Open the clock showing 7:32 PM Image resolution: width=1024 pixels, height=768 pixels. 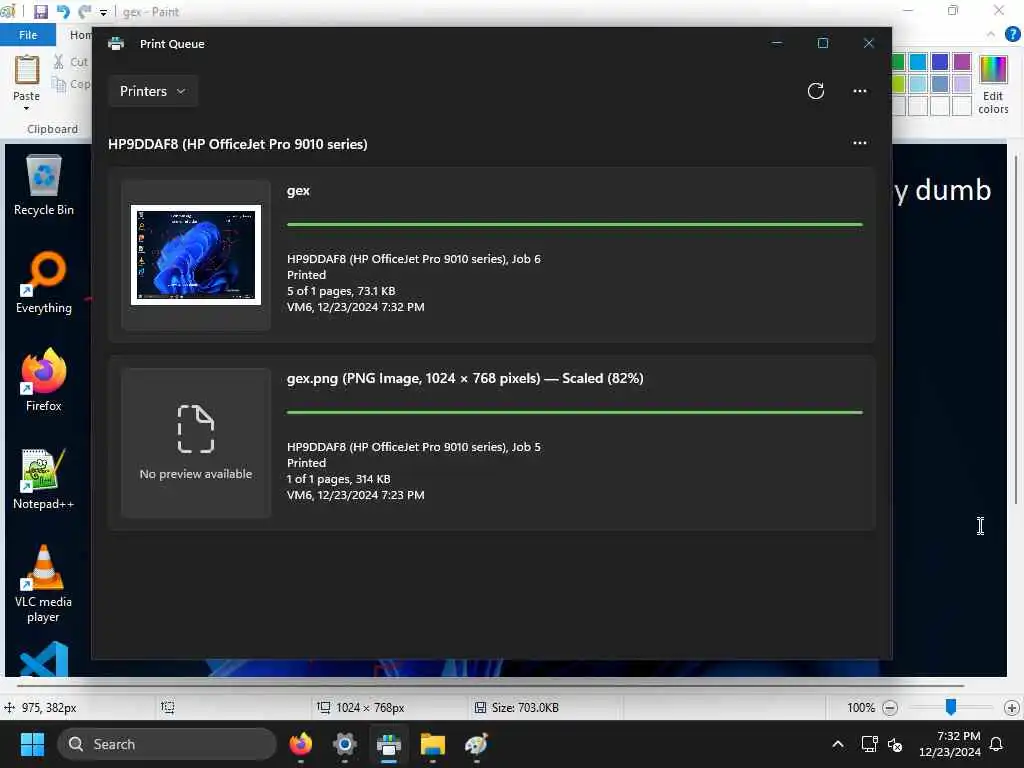(950, 744)
